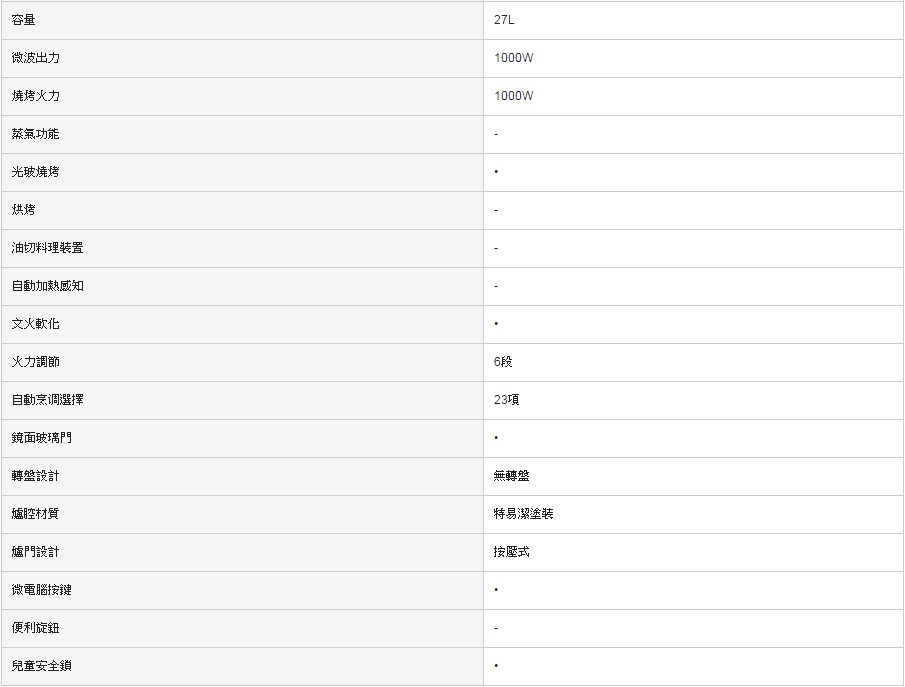
Task: Select the 27L capacity value
Action: tap(504, 20)
